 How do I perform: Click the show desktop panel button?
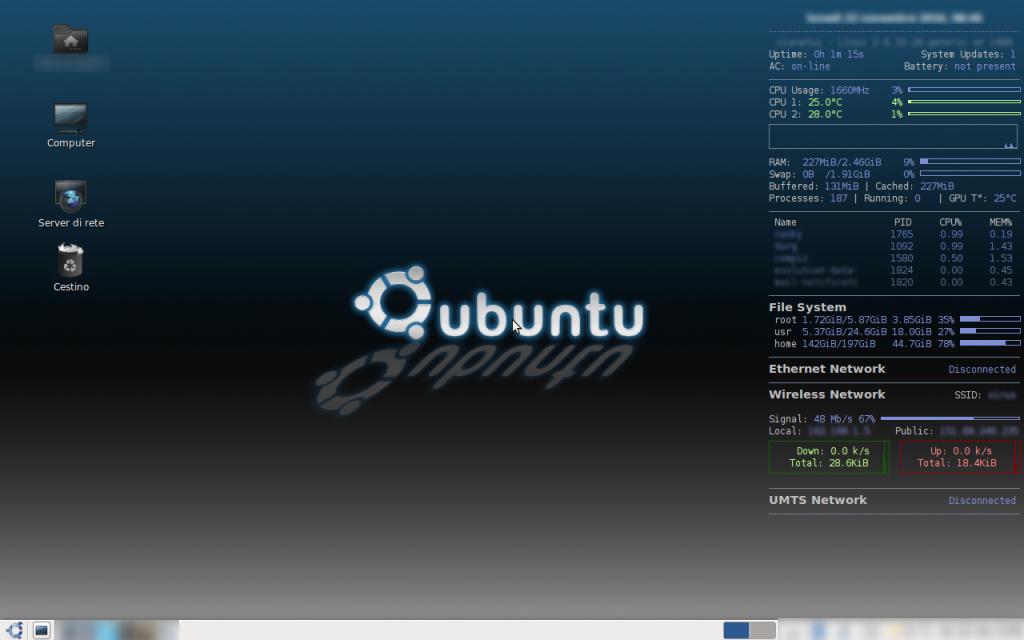pos(41,630)
